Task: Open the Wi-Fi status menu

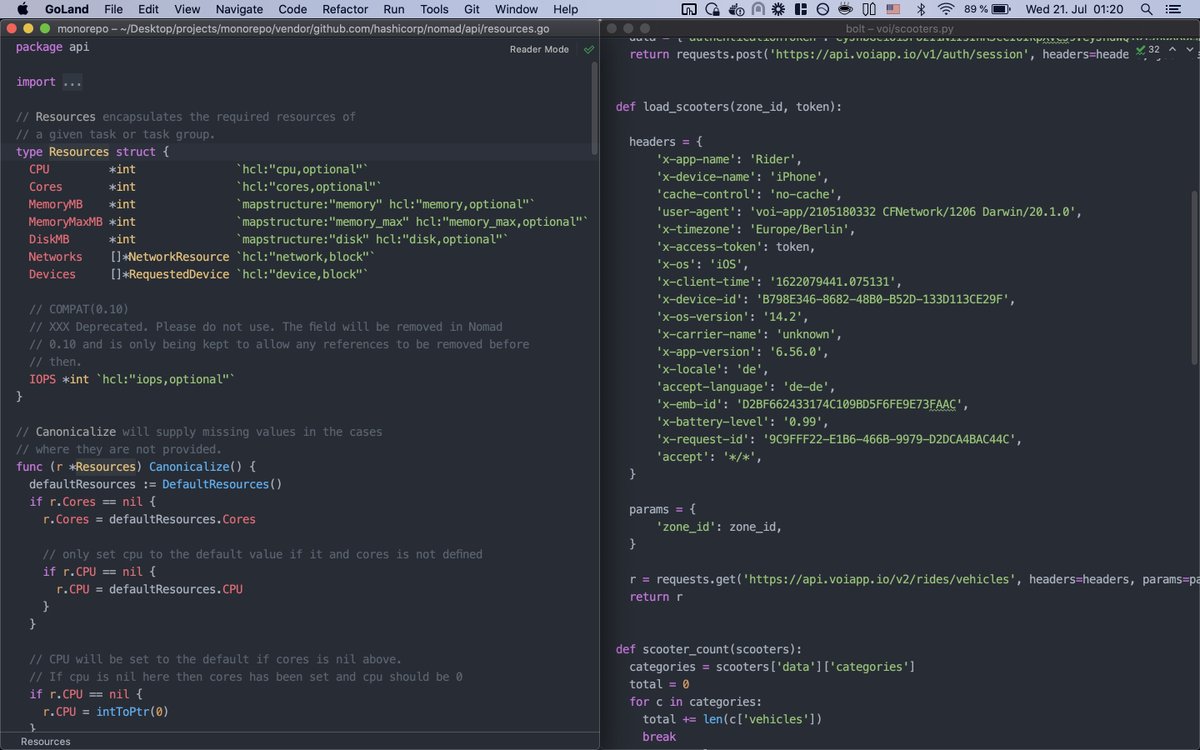Action: tap(946, 9)
